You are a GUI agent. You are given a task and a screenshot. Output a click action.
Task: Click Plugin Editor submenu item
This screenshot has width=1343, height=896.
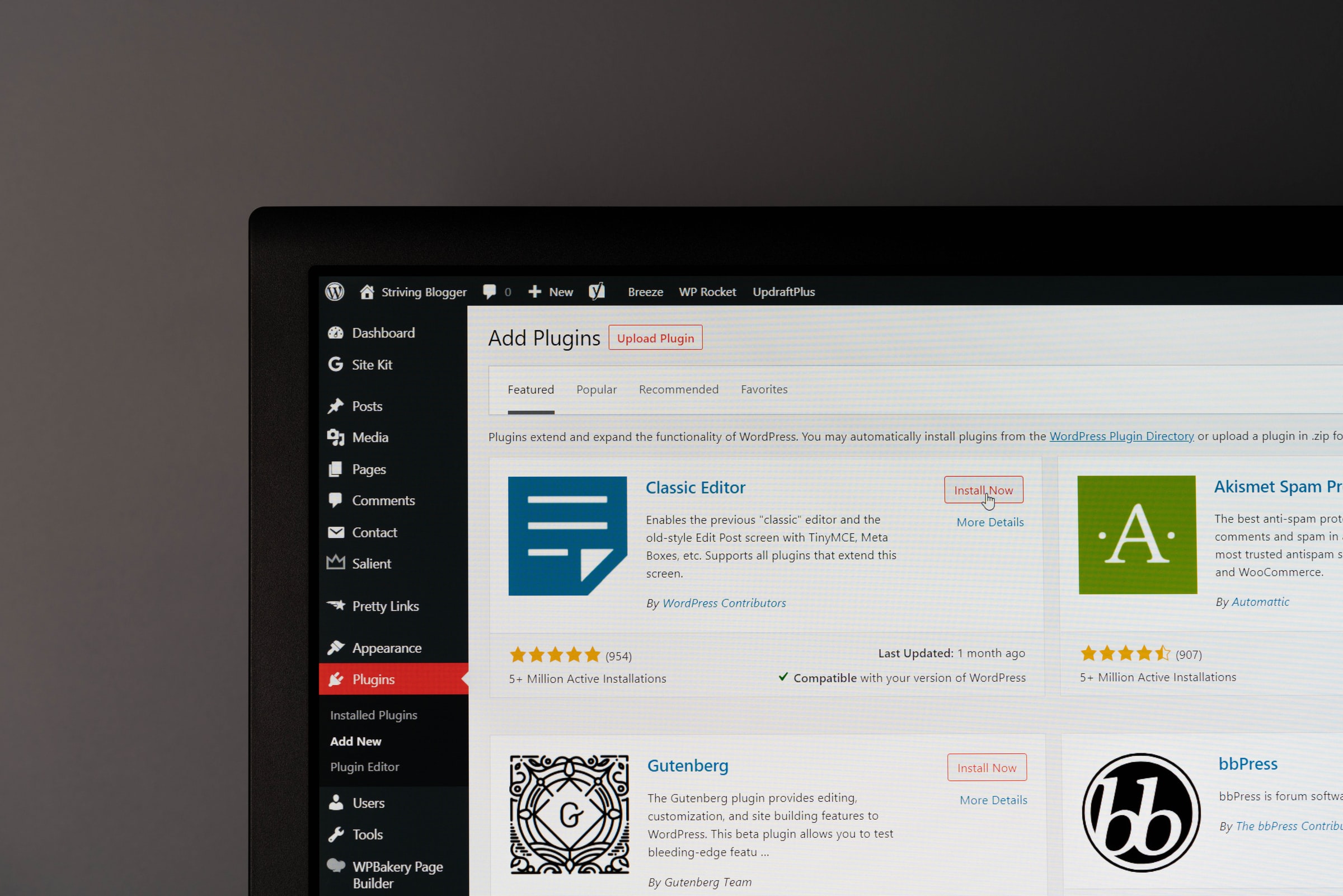(365, 767)
